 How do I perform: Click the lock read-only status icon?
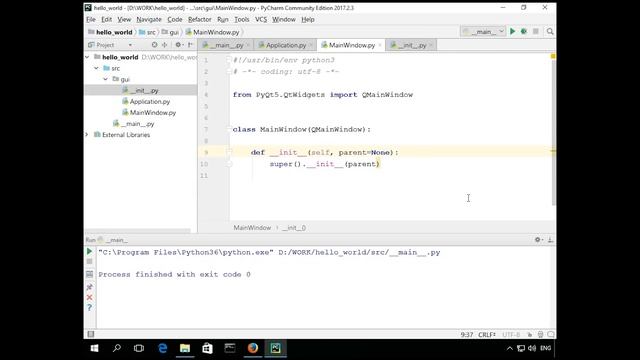[x=529, y=335]
